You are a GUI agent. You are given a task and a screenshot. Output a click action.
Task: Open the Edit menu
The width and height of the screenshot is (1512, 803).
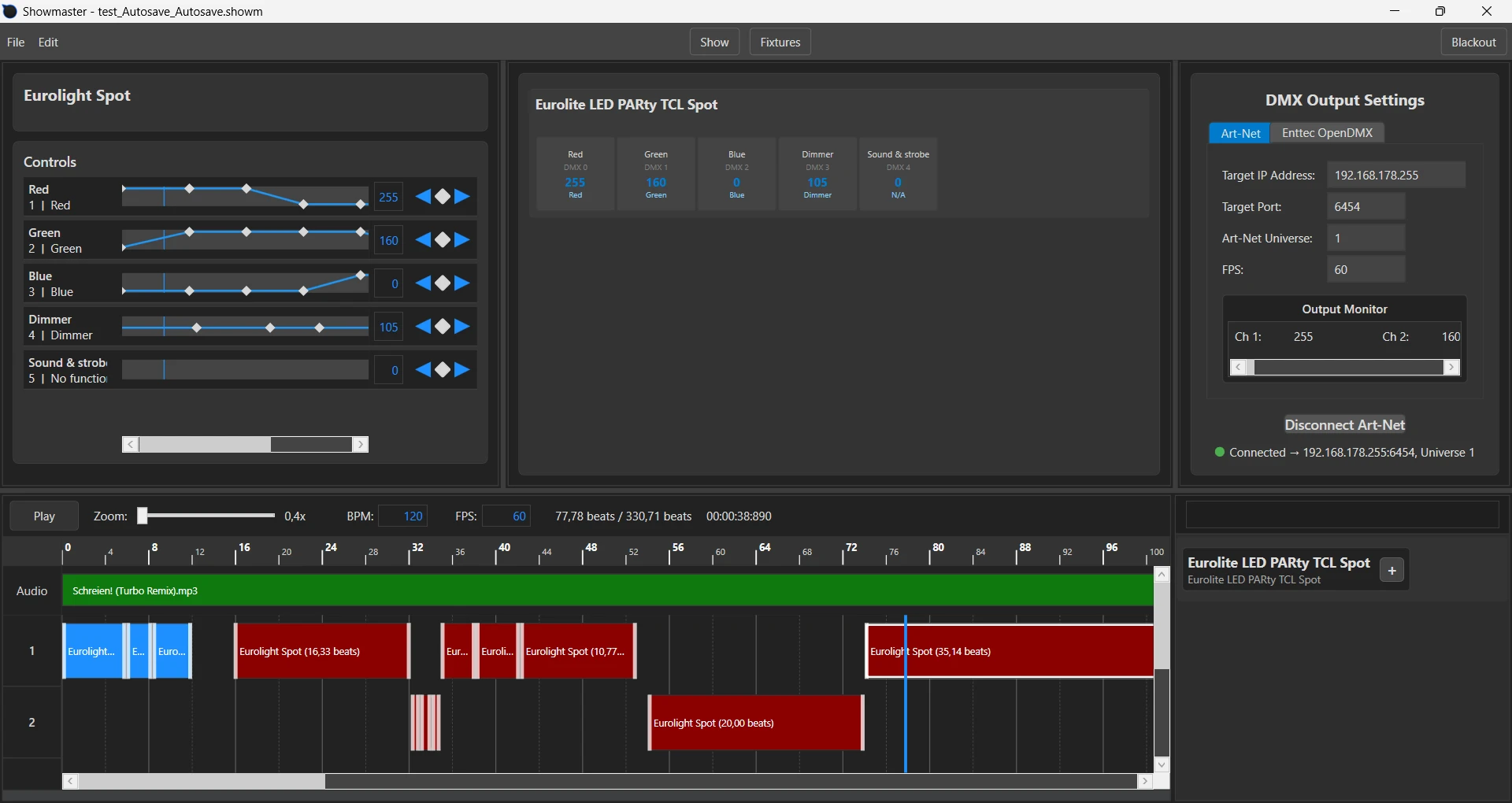47,42
